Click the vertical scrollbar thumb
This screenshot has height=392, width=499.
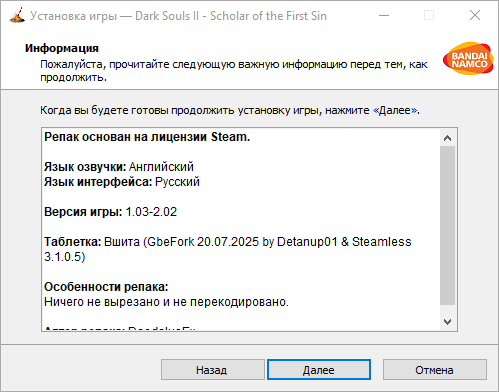[447, 225]
